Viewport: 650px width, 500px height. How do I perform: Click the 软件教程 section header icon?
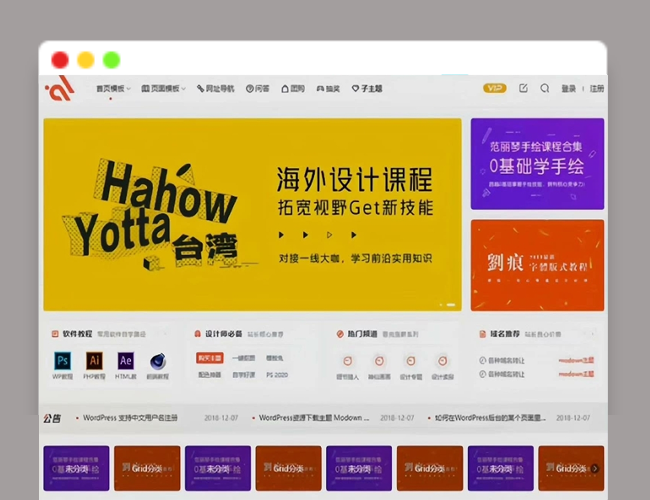click(x=55, y=334)
